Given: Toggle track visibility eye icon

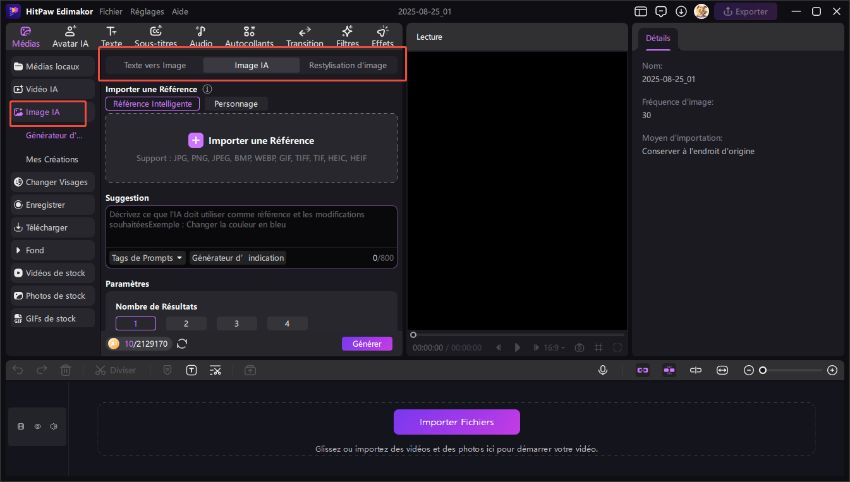Looking at the screenshot, I should [x=37, y=427].
